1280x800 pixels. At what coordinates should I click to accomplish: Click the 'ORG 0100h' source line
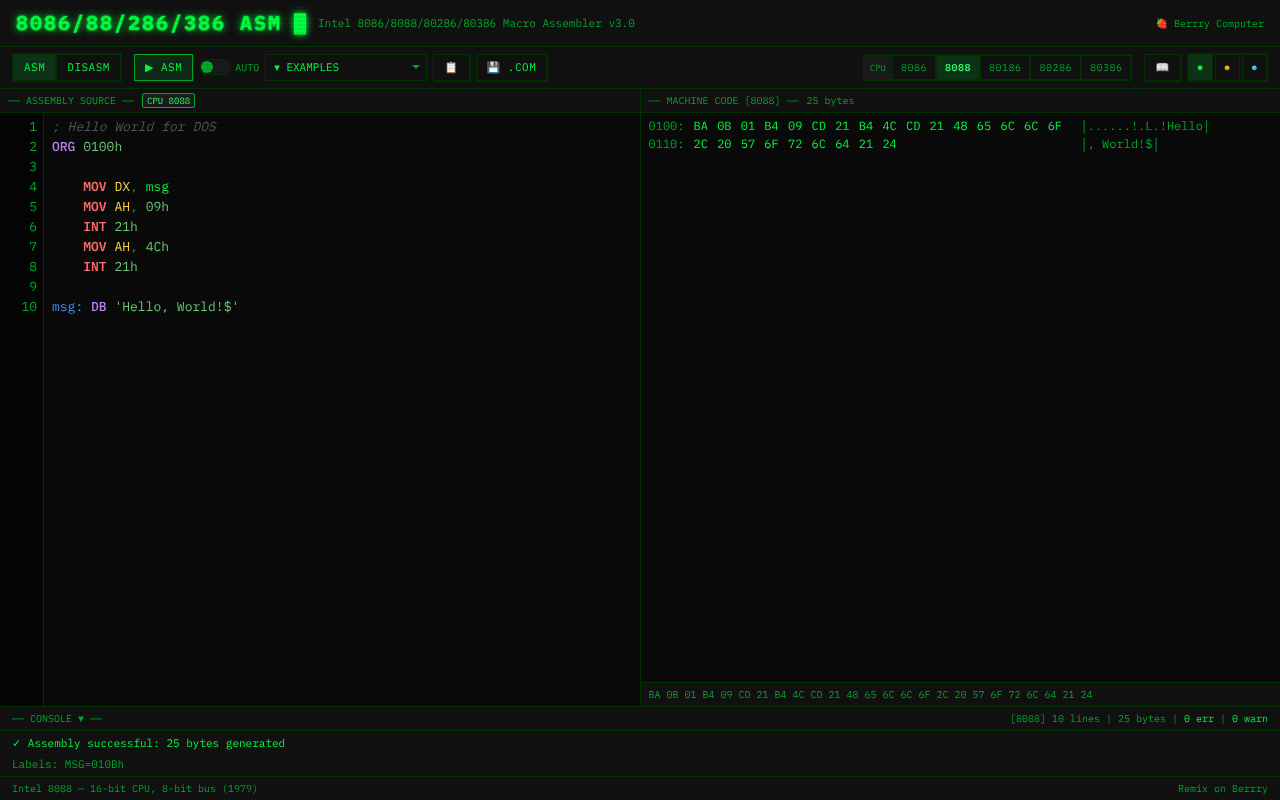click(x=87, y=147)
